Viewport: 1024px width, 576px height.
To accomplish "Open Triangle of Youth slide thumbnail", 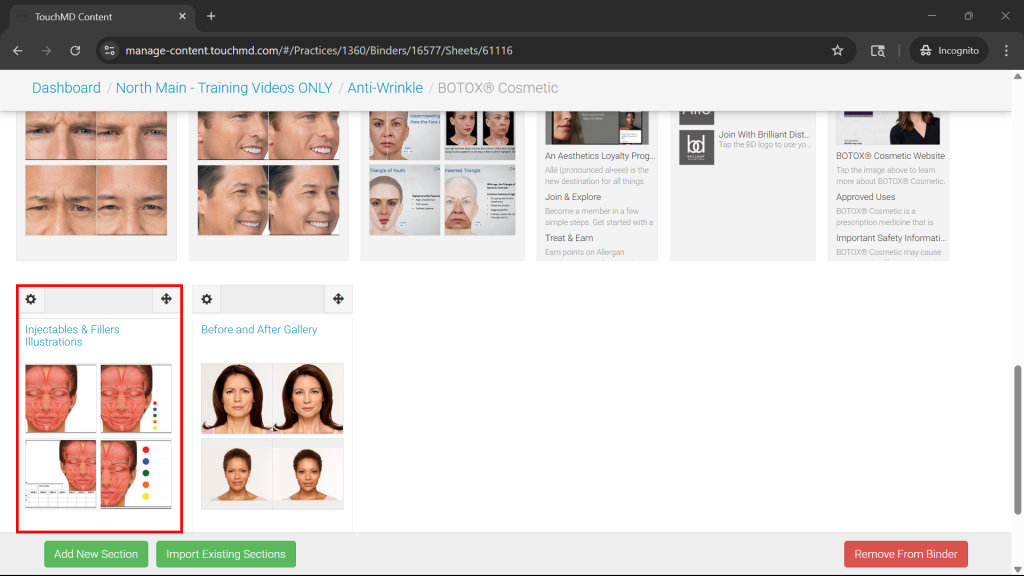I will (x=404, y=200).
